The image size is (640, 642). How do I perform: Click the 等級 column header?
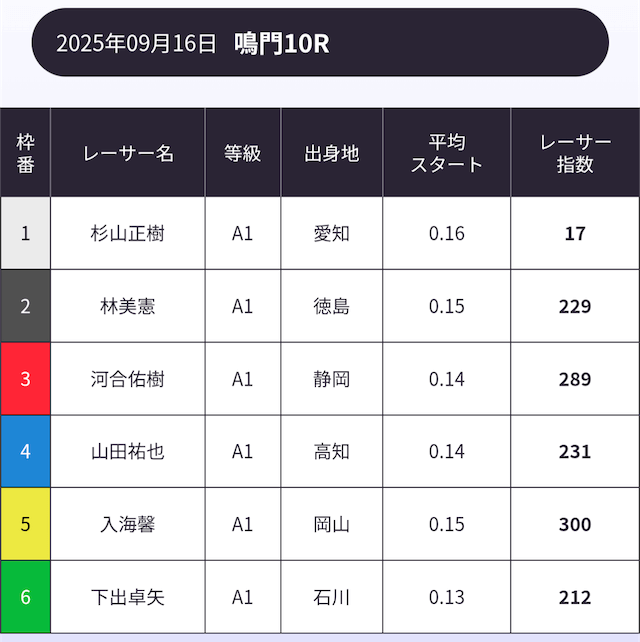tap(243, 153)
